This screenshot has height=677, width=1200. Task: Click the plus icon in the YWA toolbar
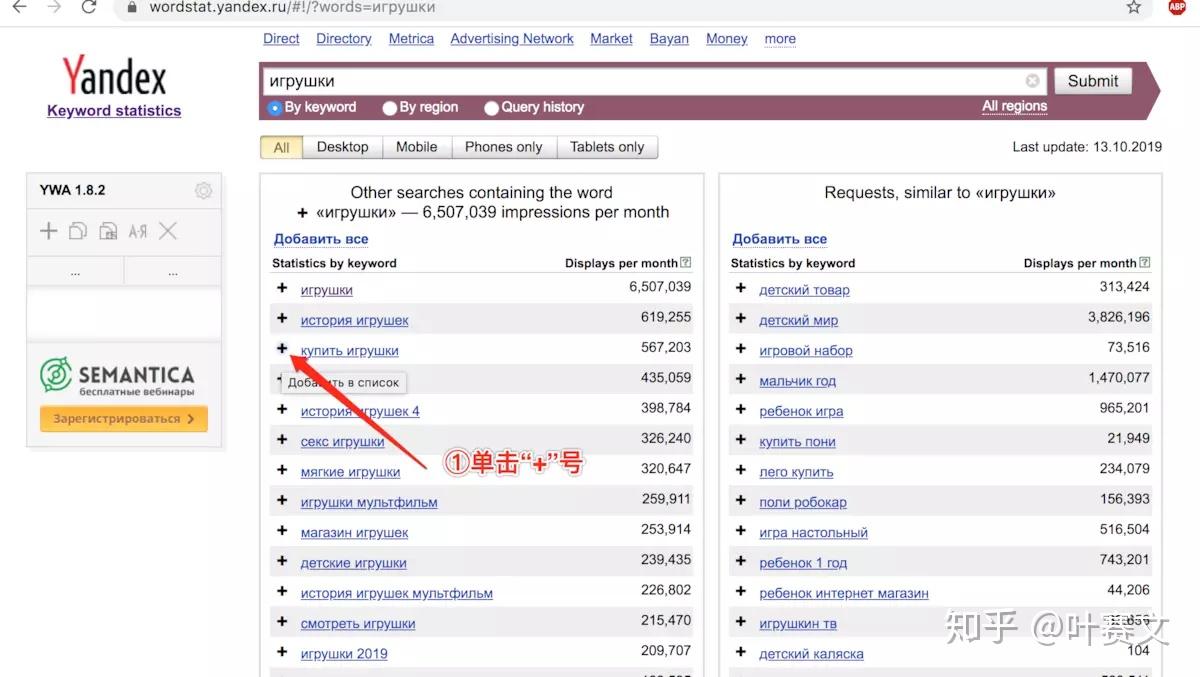click(48, 230)
